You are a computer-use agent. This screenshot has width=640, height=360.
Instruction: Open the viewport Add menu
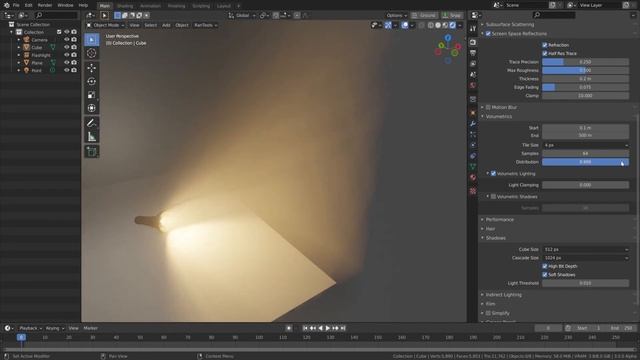(x=166, y=25)
